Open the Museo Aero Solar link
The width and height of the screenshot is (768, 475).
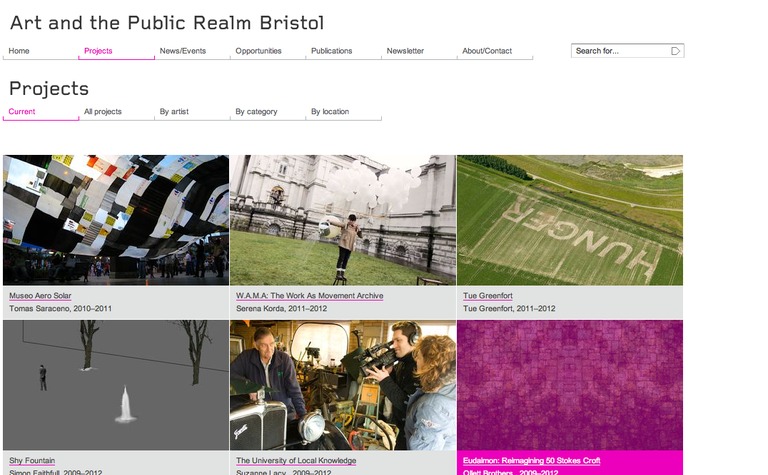click(x=40, y=296)
